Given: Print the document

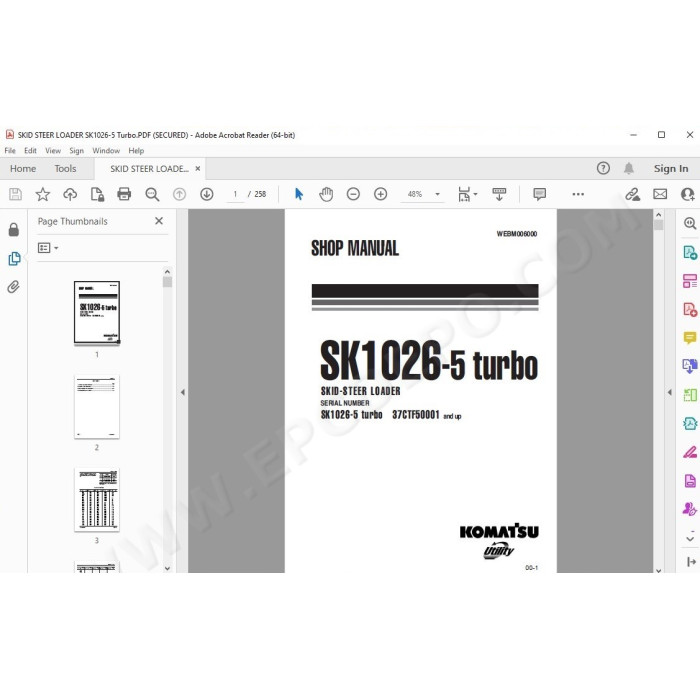Looking at the screenshot, I should [x=124, y=194].
